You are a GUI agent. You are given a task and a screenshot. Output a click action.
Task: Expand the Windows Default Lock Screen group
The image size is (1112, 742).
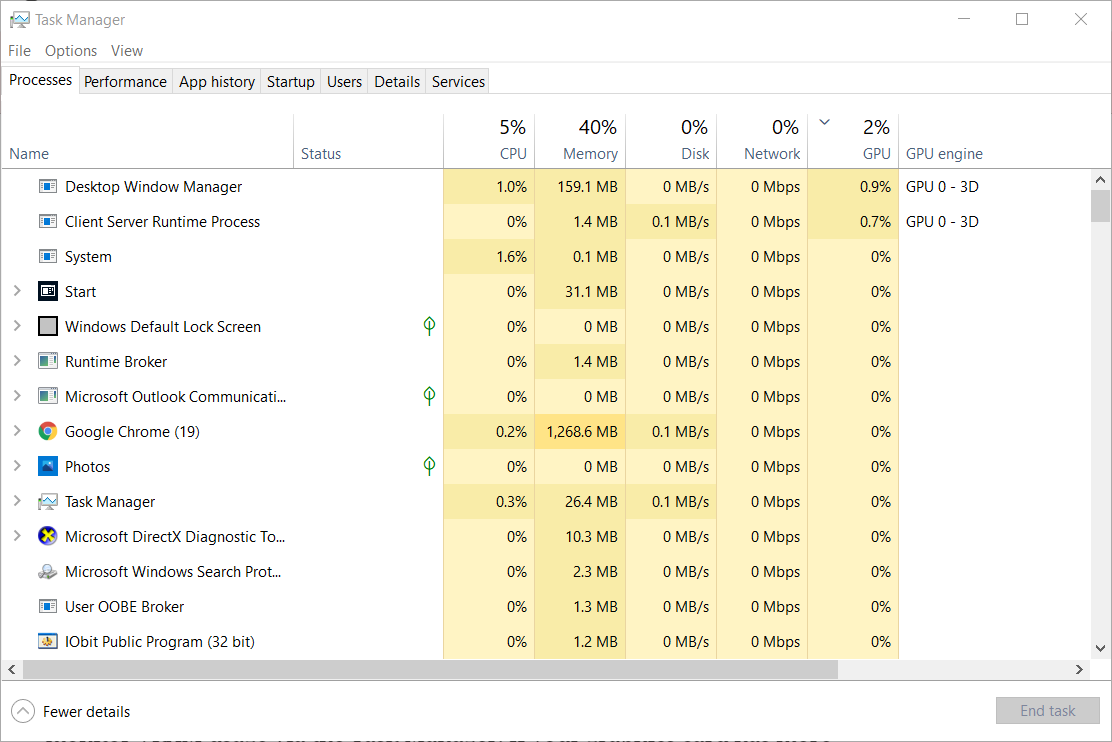(x=17, y=326)
